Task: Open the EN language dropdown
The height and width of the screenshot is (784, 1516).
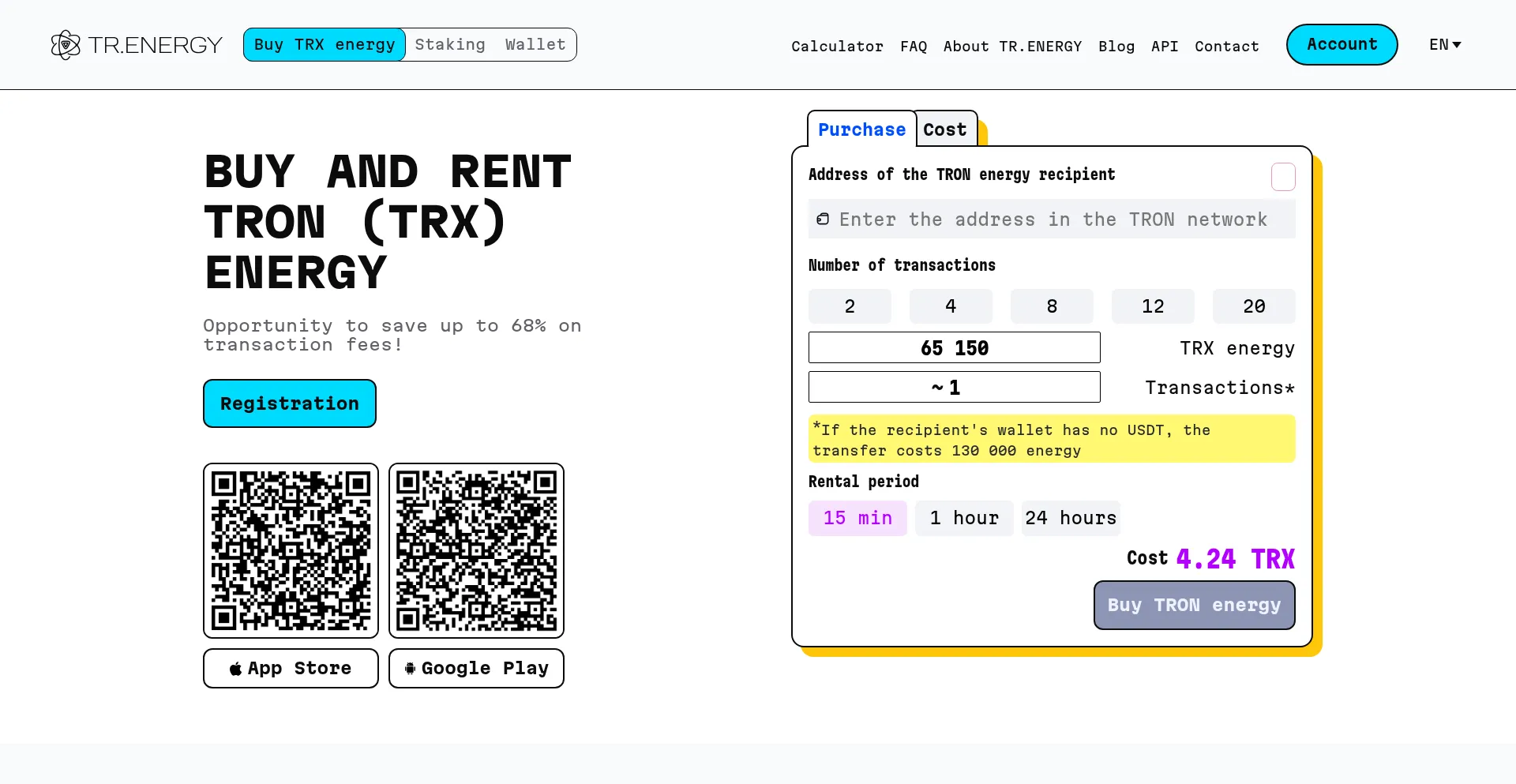Action: point(1445,45)
